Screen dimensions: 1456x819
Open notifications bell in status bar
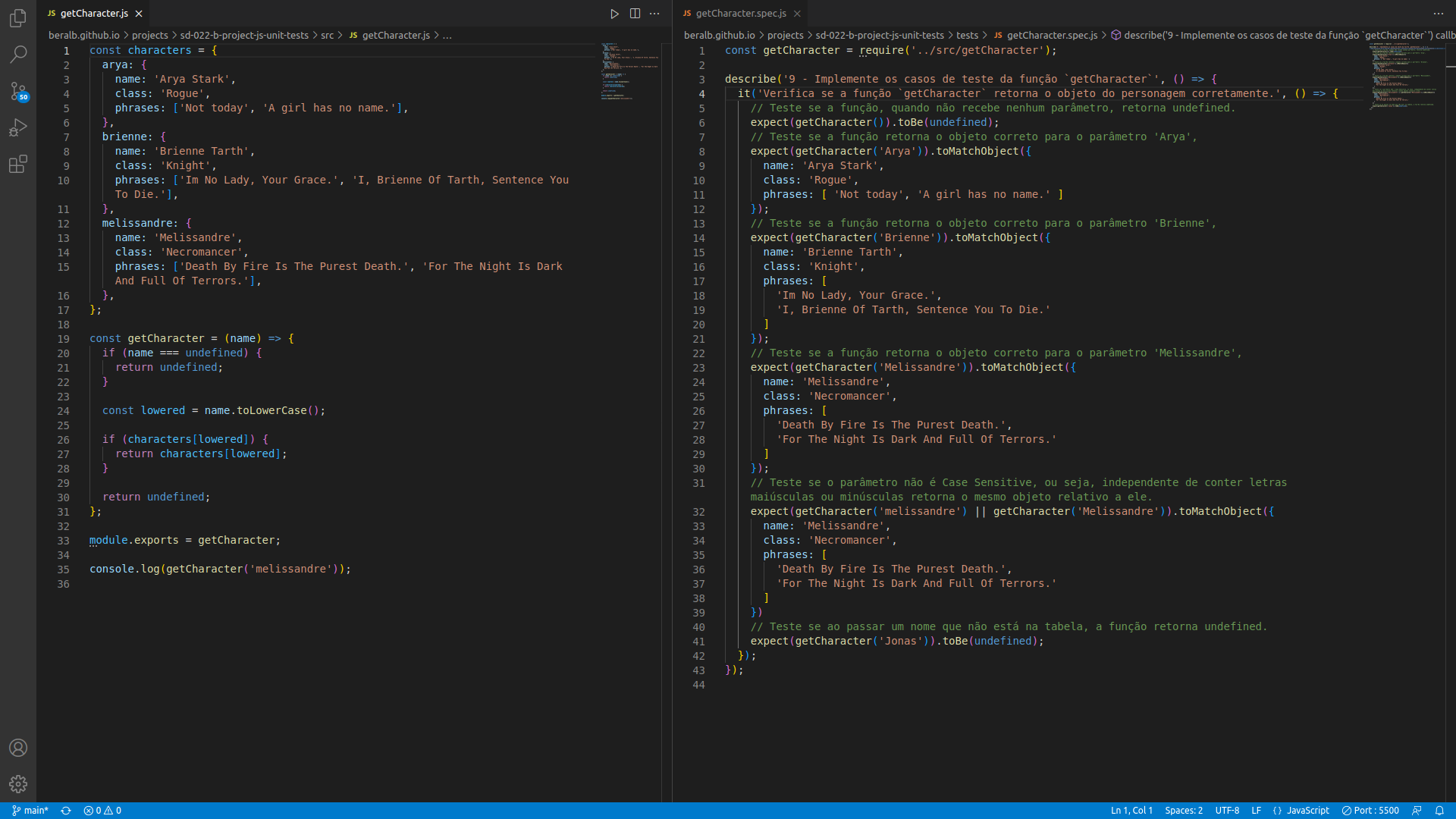[1439, 811]
